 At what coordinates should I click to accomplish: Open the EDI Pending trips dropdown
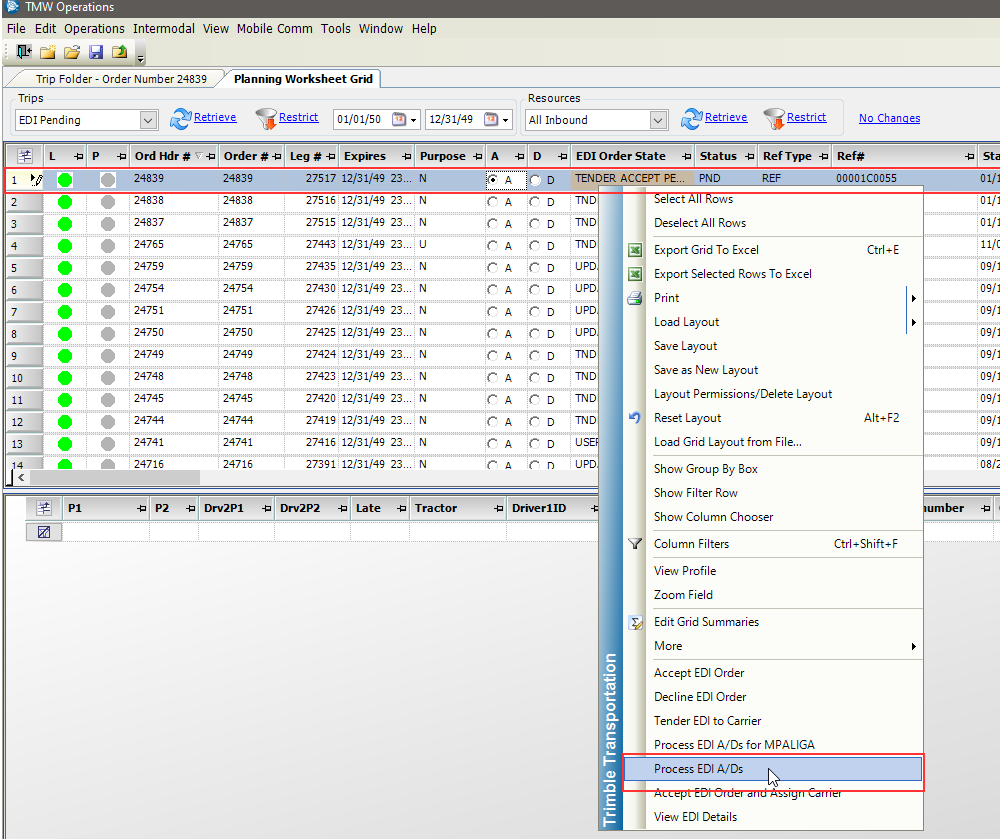(148, 120)
